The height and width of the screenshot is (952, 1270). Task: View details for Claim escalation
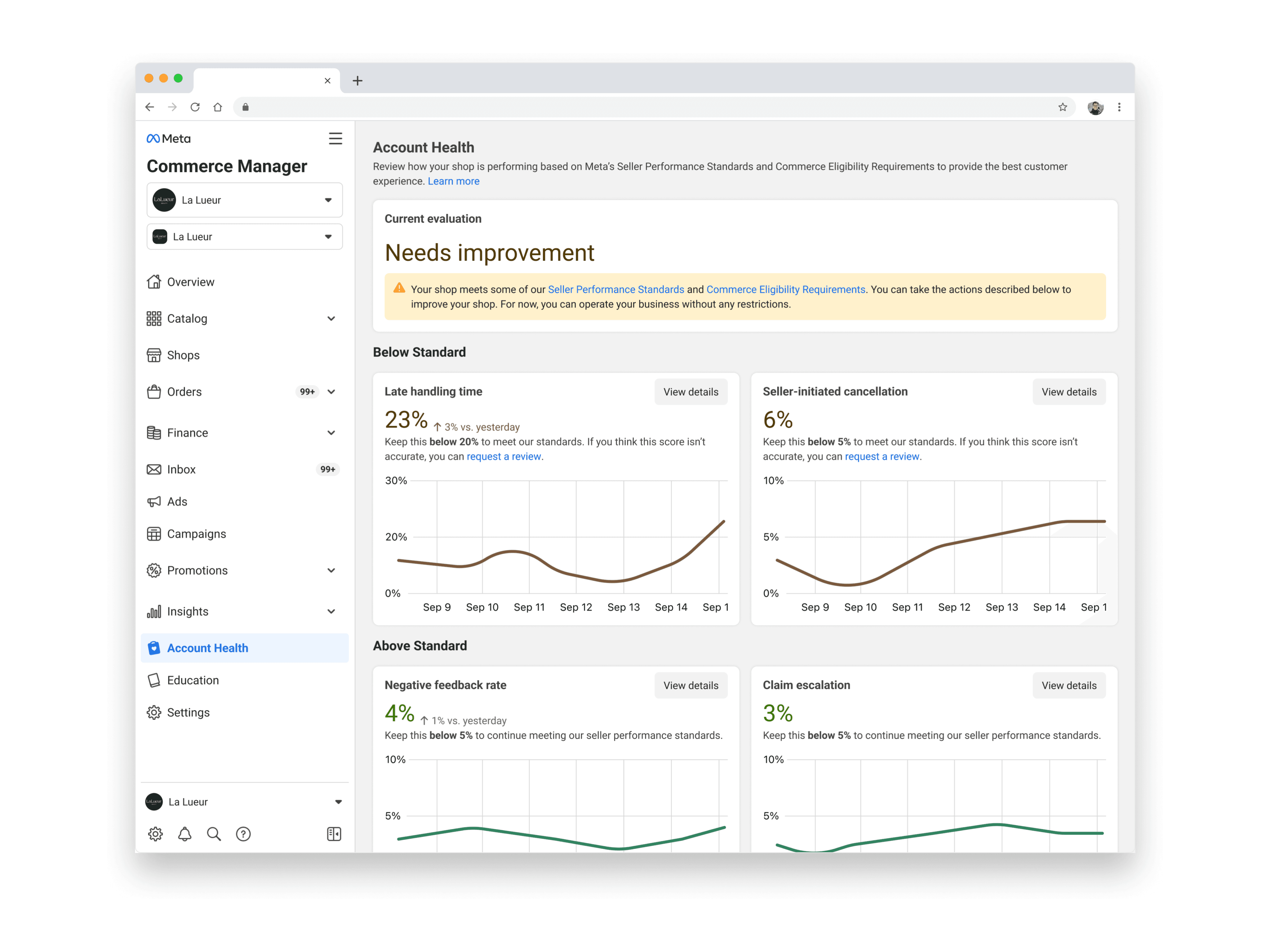[x=1069, y=685]
